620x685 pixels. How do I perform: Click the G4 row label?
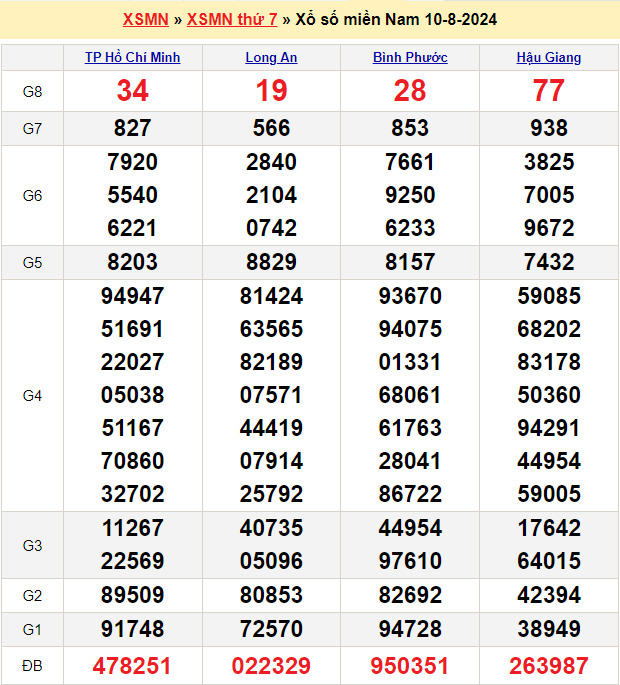[x=32, y=396]
